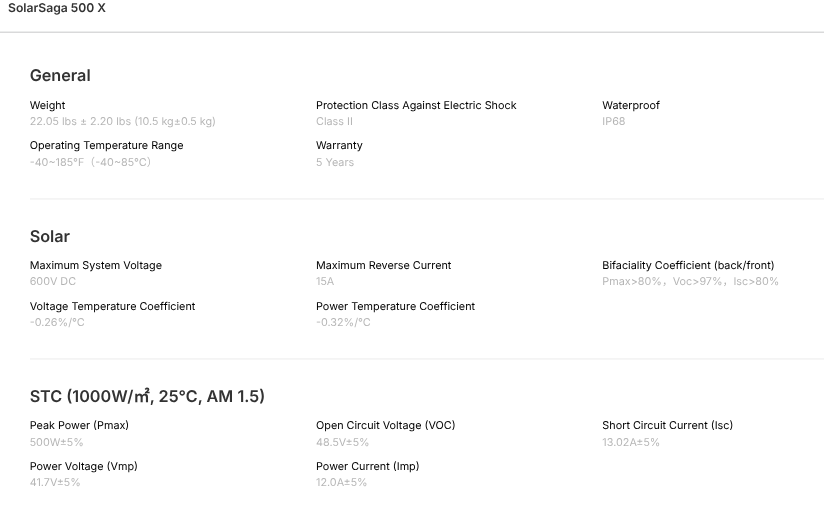Select the Weight label
The image size is (824, 509).
tap(47, 105)
